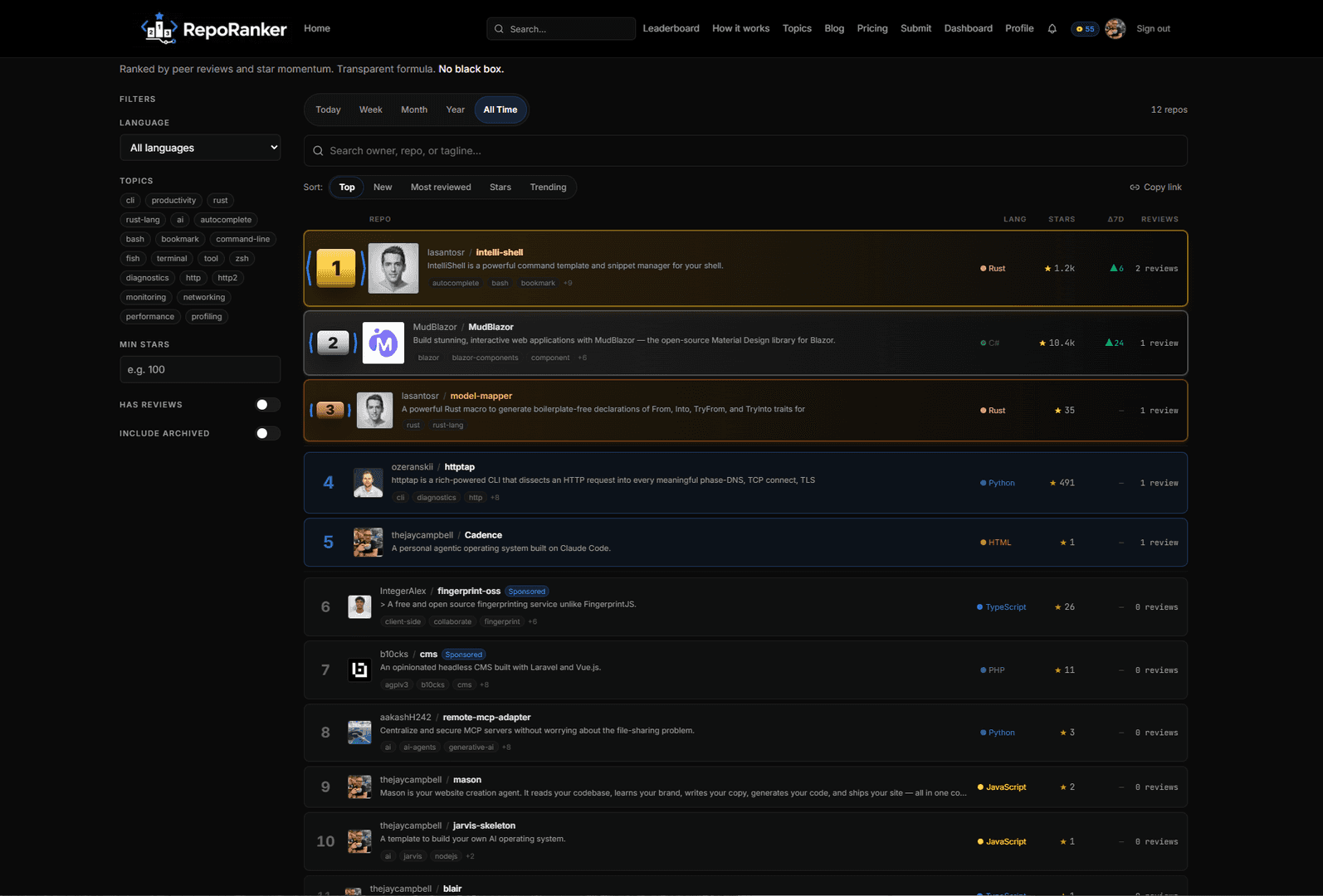Expand +6 more tags on fingerprint-oss
Screen dimensions: 1323x896
tap(532, 621)
